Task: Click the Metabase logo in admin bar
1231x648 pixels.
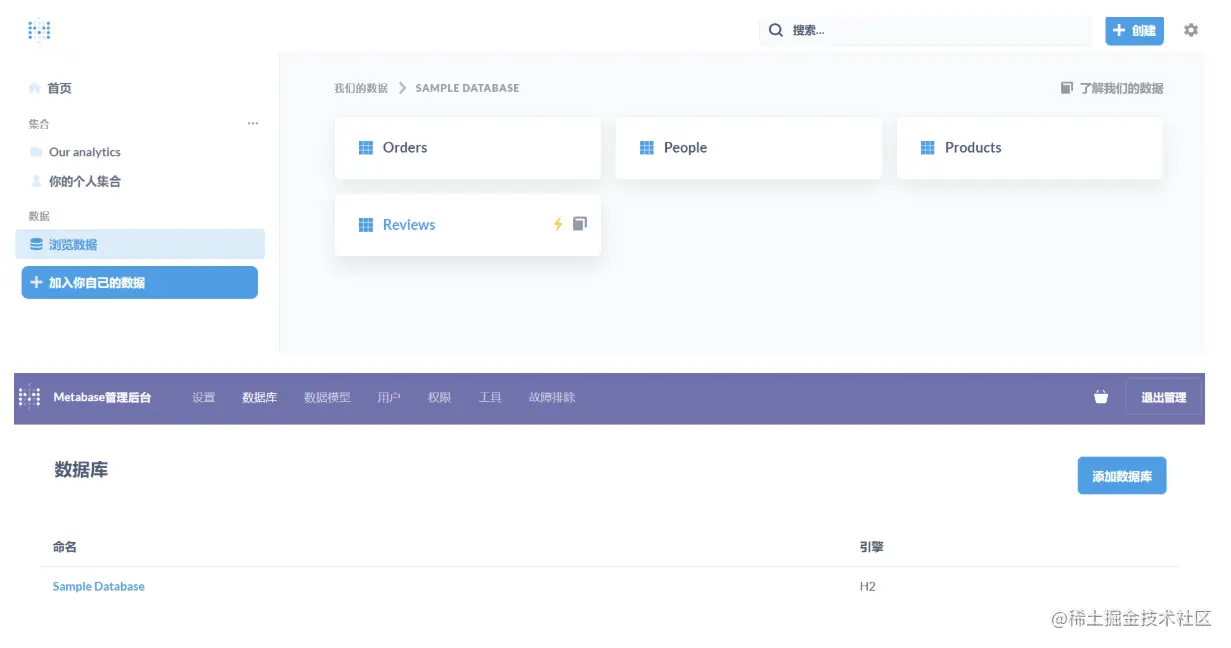Action: coord(30,397)
